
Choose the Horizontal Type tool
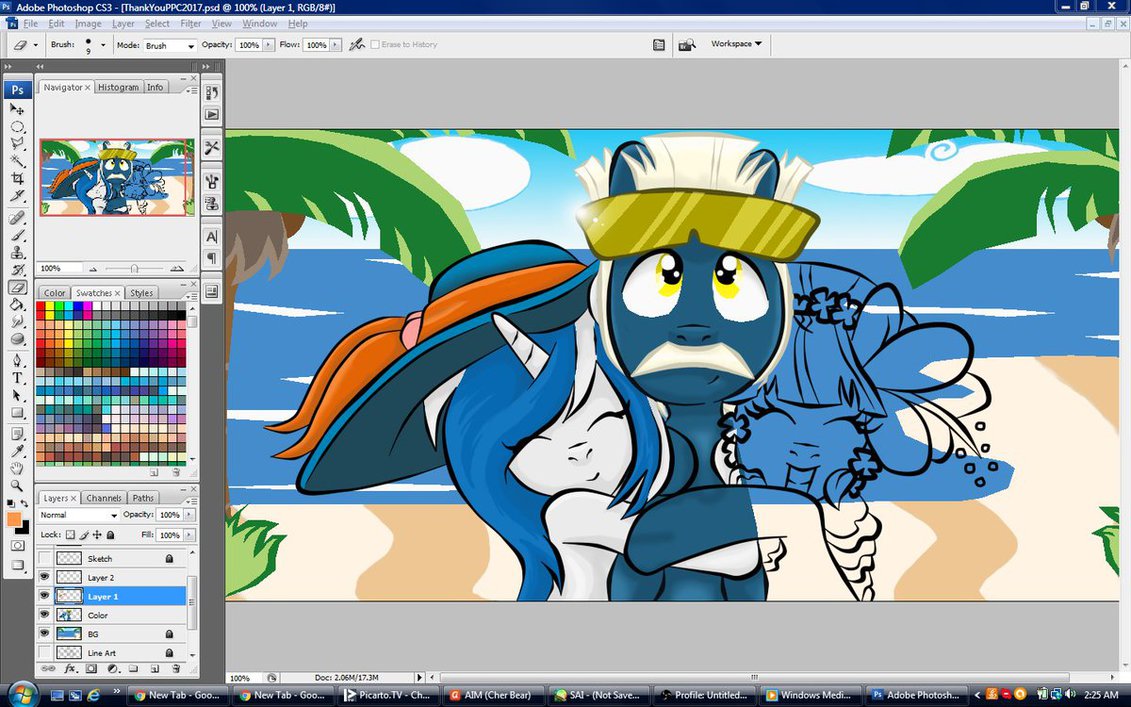(x=17, y=378)
